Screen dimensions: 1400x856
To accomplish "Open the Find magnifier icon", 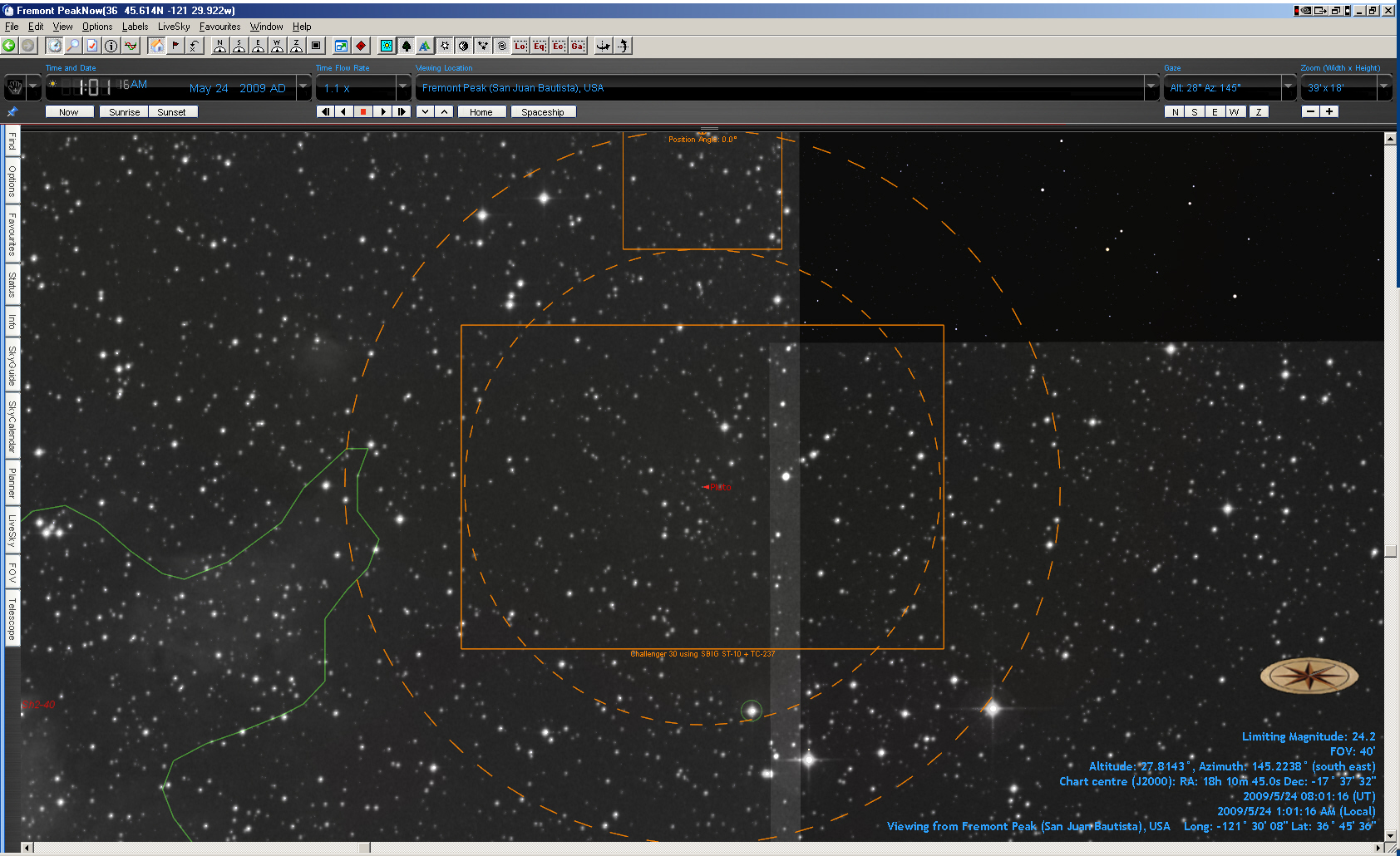I will tap(73, 46).
